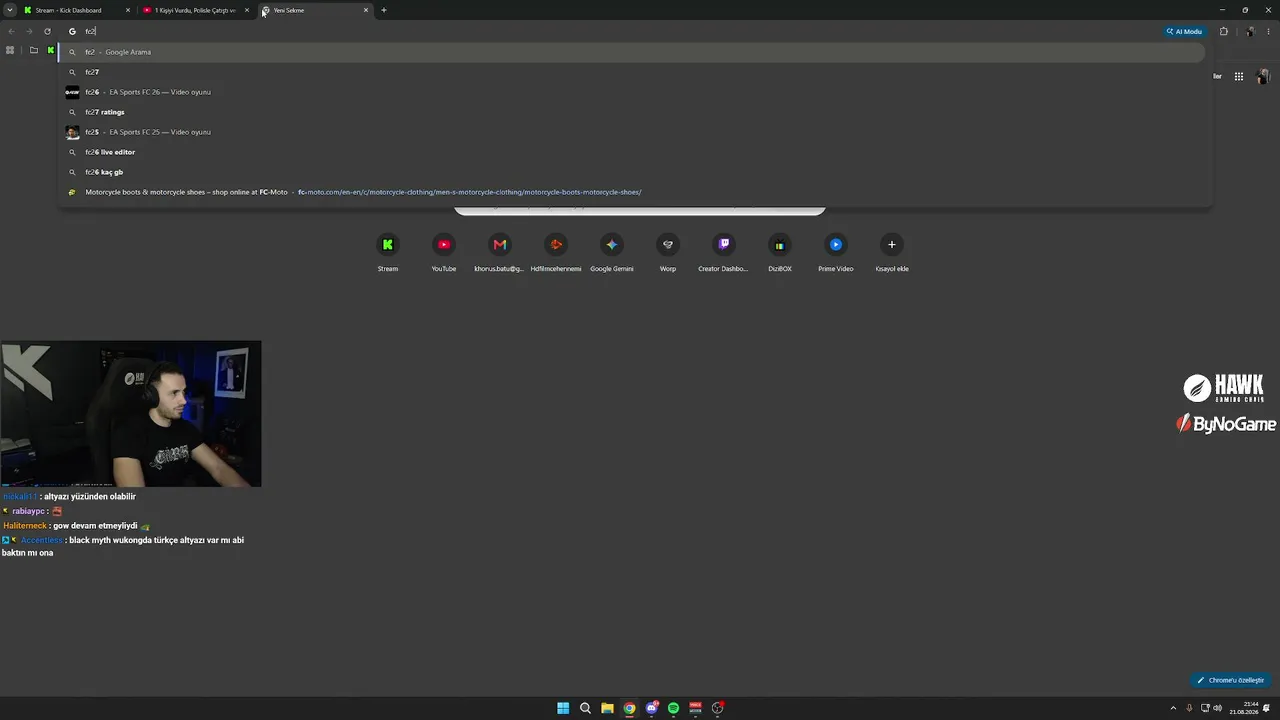Viewport: 1280px width, 720px height.
Task: Click the AI Modu button
Action: tap(1184, 31)
